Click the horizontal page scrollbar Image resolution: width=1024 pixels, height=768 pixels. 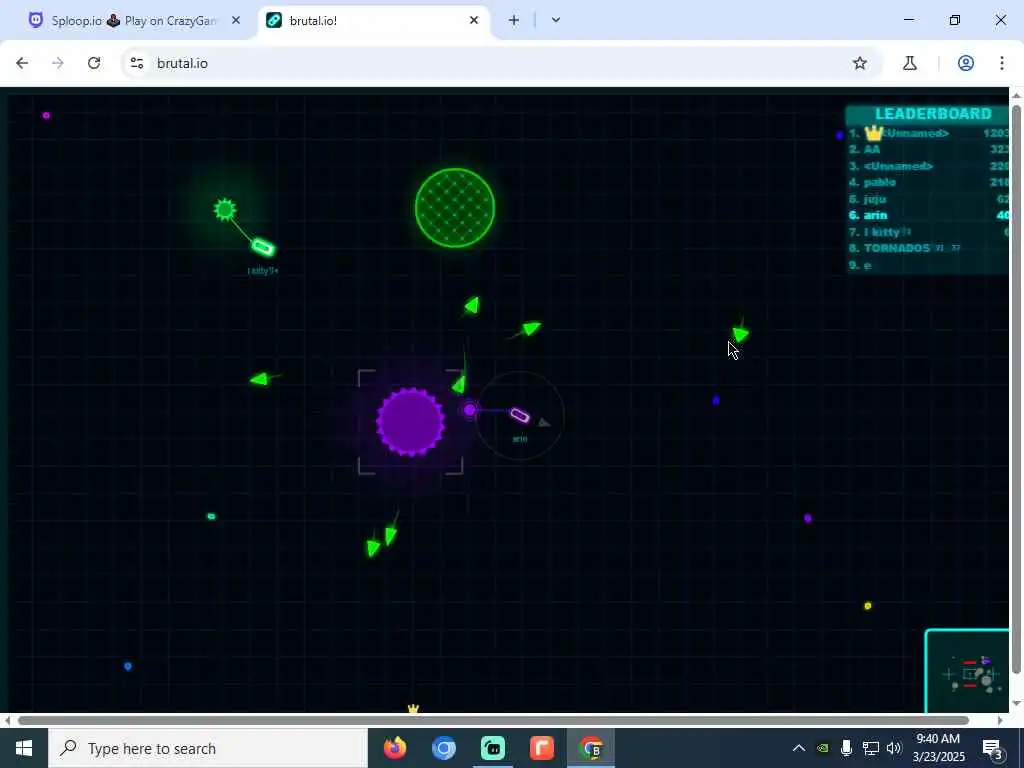click(x=493, y=720)
